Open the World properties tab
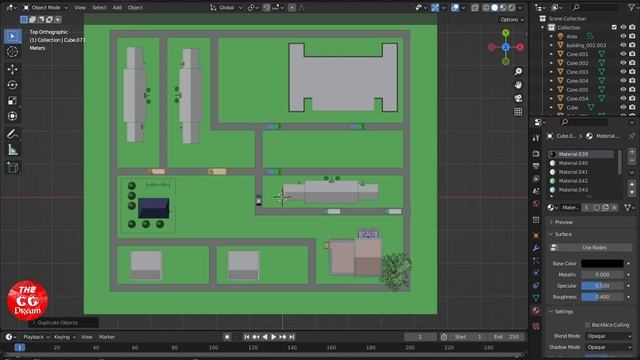 [x=536, y=204]
